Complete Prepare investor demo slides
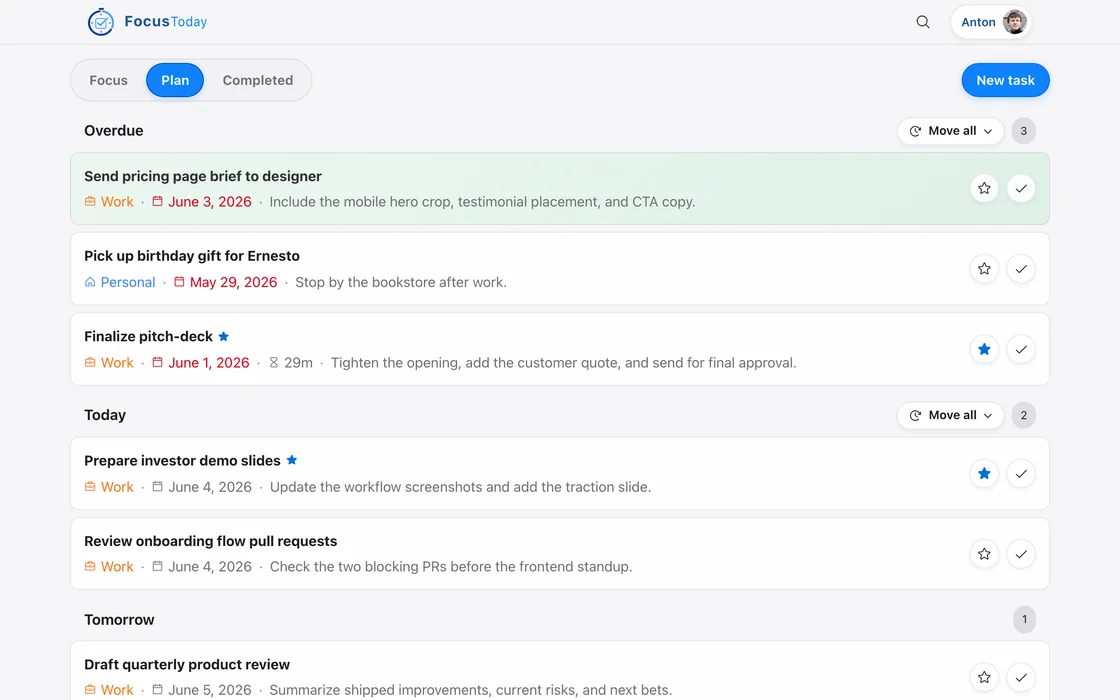Screen dimensions: 1120x700 [x=1021, y=474]
